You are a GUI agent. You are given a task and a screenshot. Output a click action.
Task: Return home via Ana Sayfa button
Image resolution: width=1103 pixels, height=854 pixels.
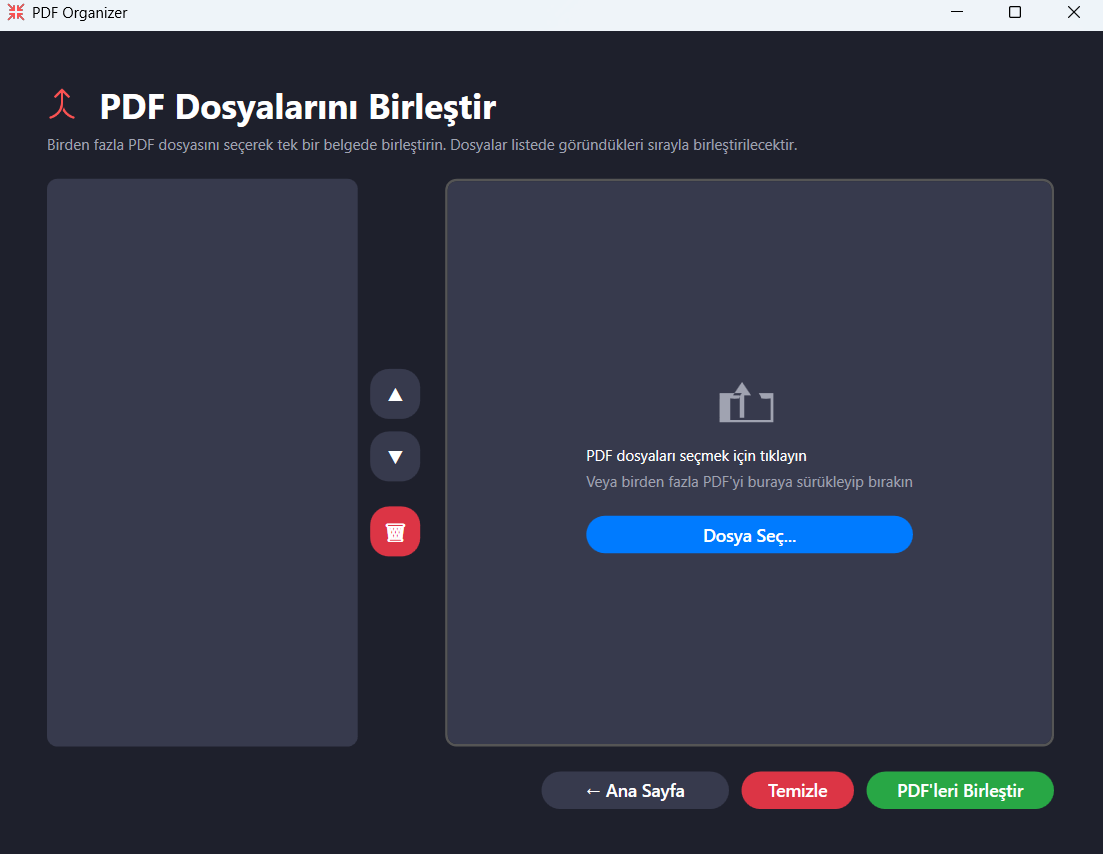point(634,790)
